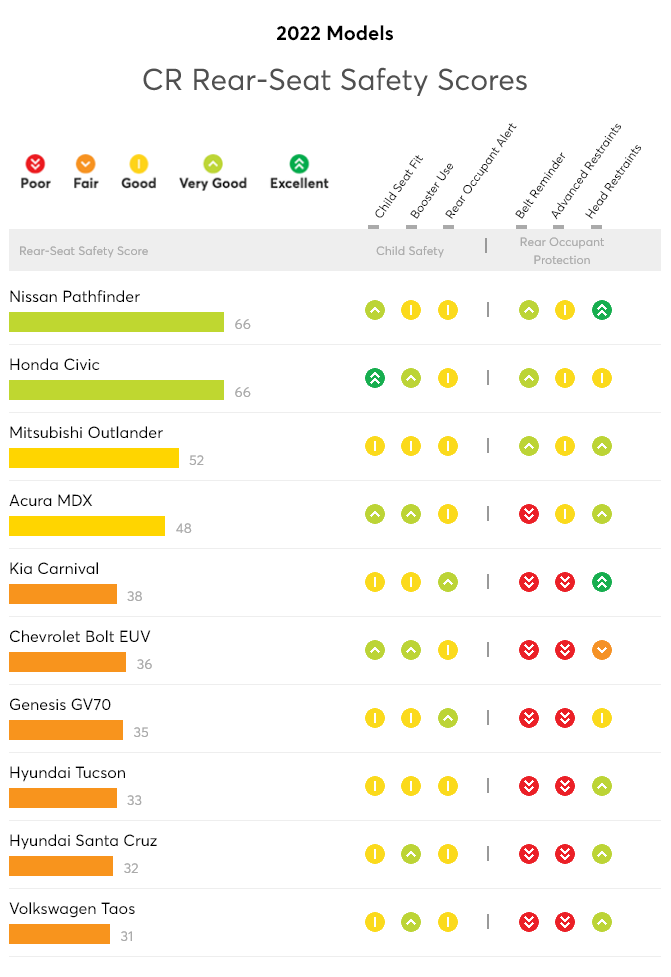671x977 pixels.
Task: Click Acura MDX's Poor Belt Reminder icon
Action: pos(529,514)
